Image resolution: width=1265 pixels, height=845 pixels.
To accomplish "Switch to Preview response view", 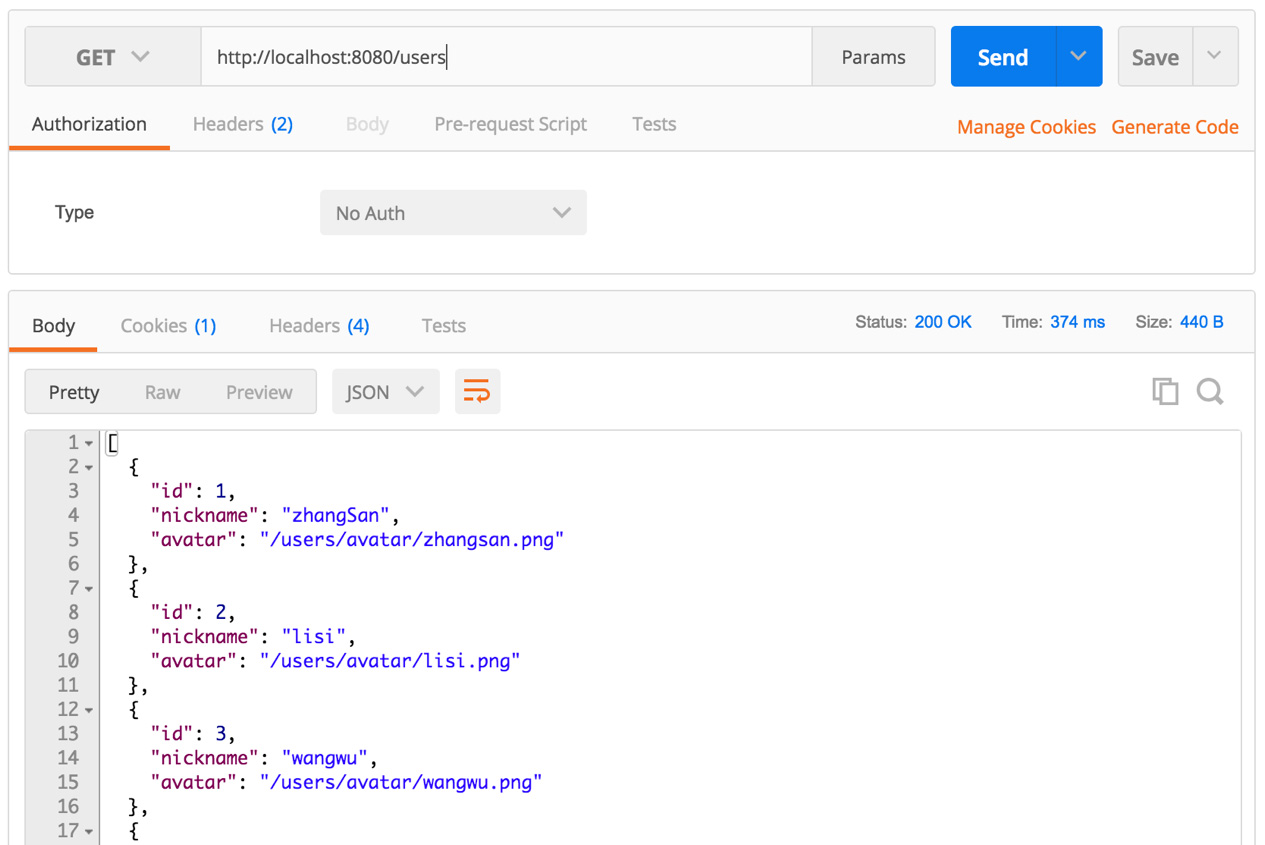I will tap(259, 392).
